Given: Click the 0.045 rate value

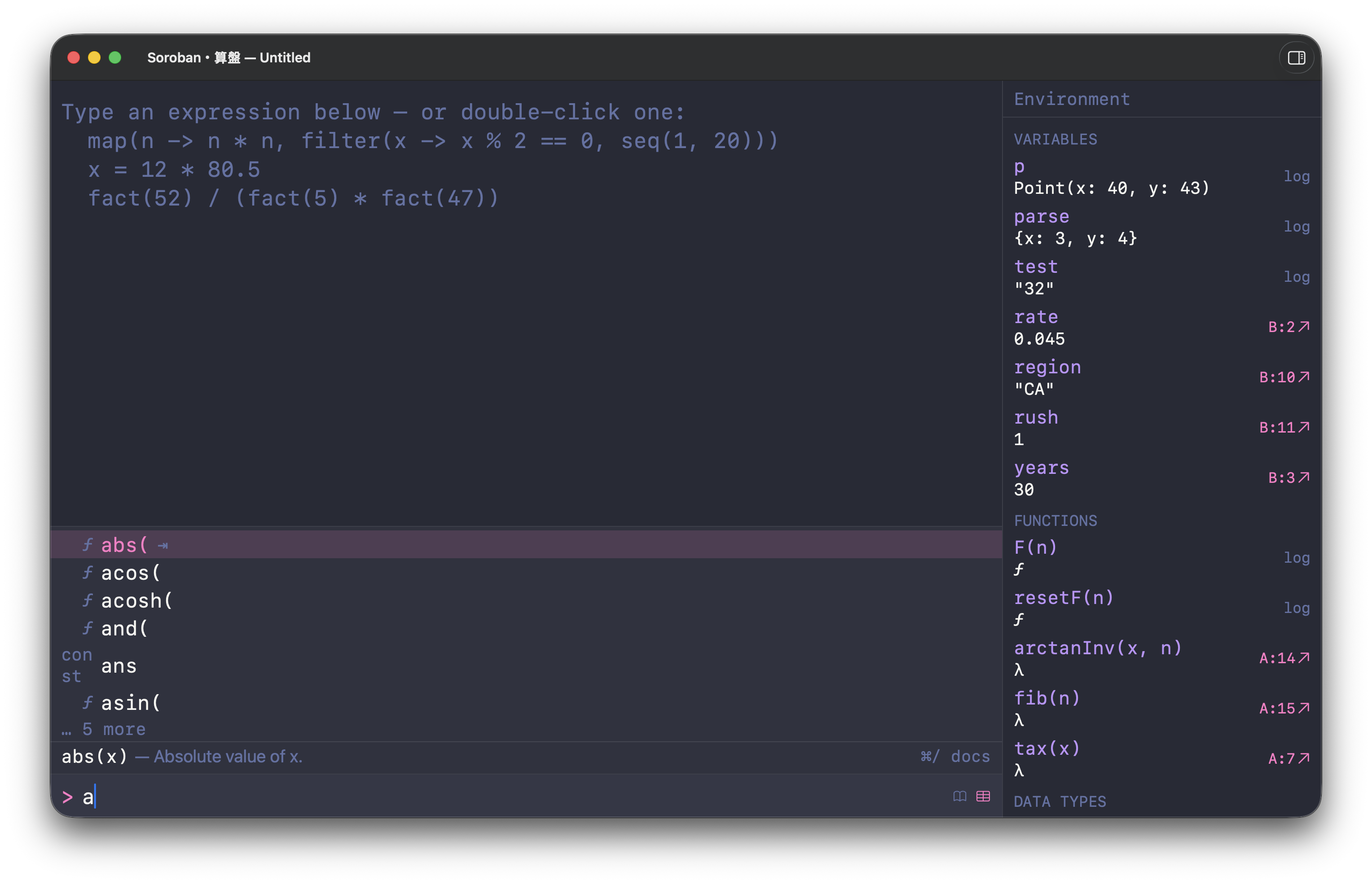Looking at the screenshot, I should 1039,339.
